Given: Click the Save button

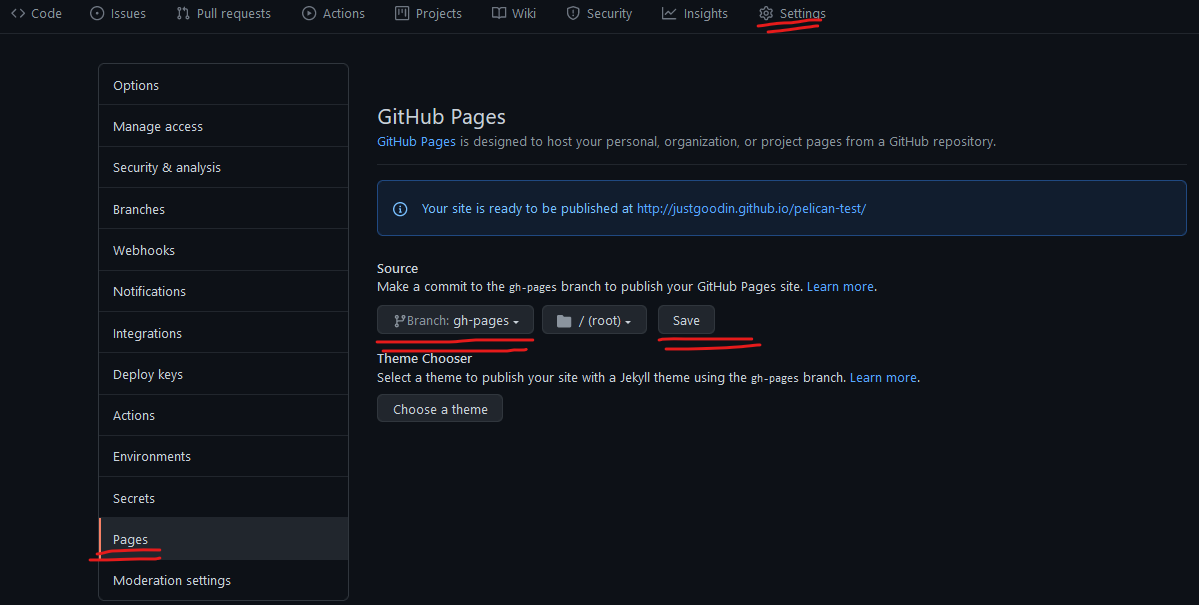Looking at the screenshot, I should 686,319.
